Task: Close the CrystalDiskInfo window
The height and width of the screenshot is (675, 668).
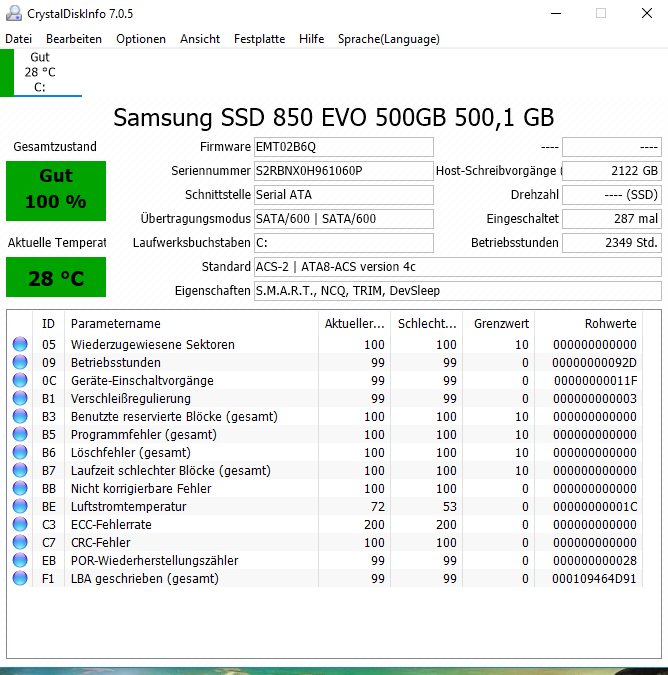Action: [647, 13]
